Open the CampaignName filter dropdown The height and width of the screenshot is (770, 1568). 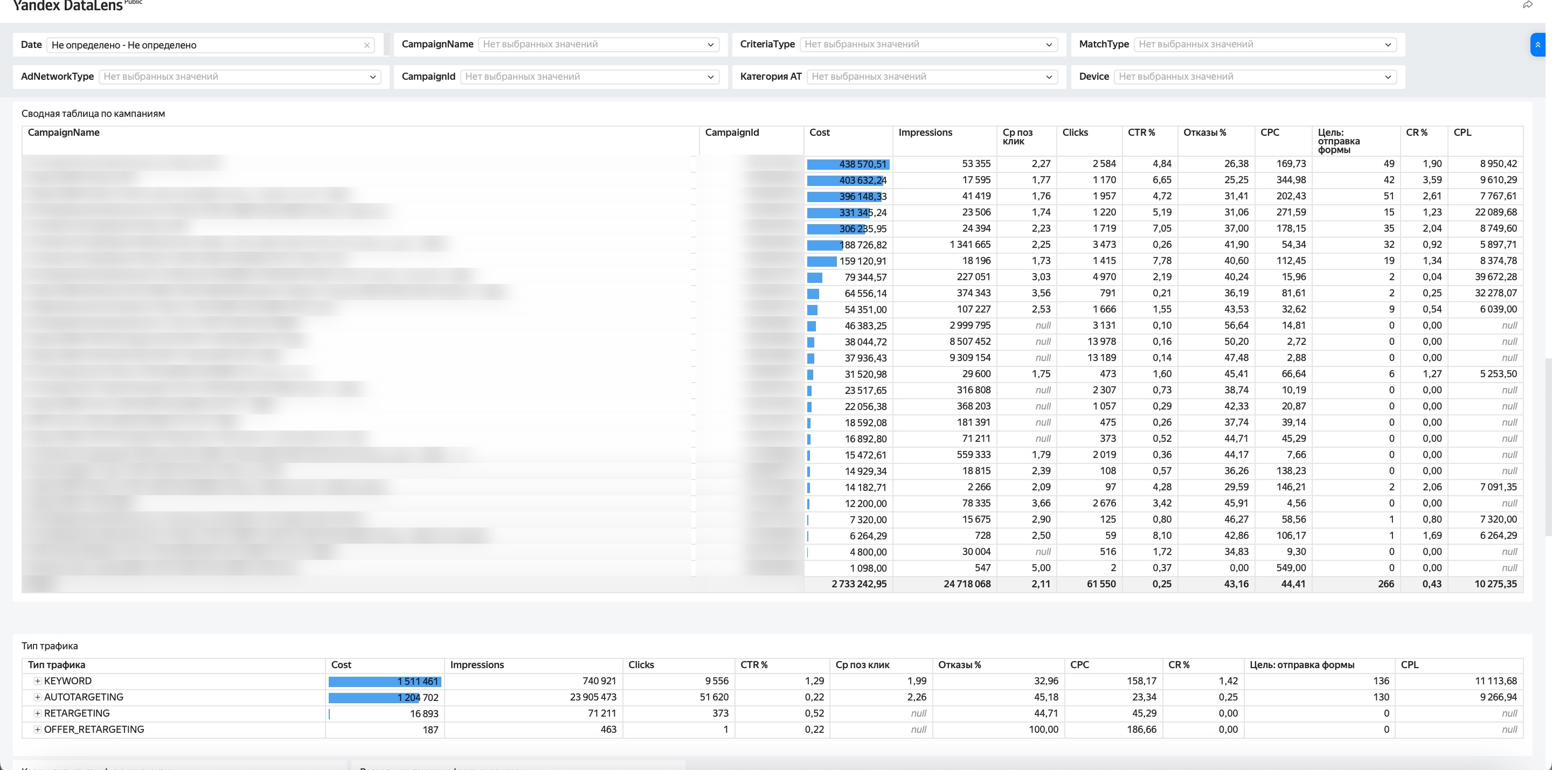point(598,44)
